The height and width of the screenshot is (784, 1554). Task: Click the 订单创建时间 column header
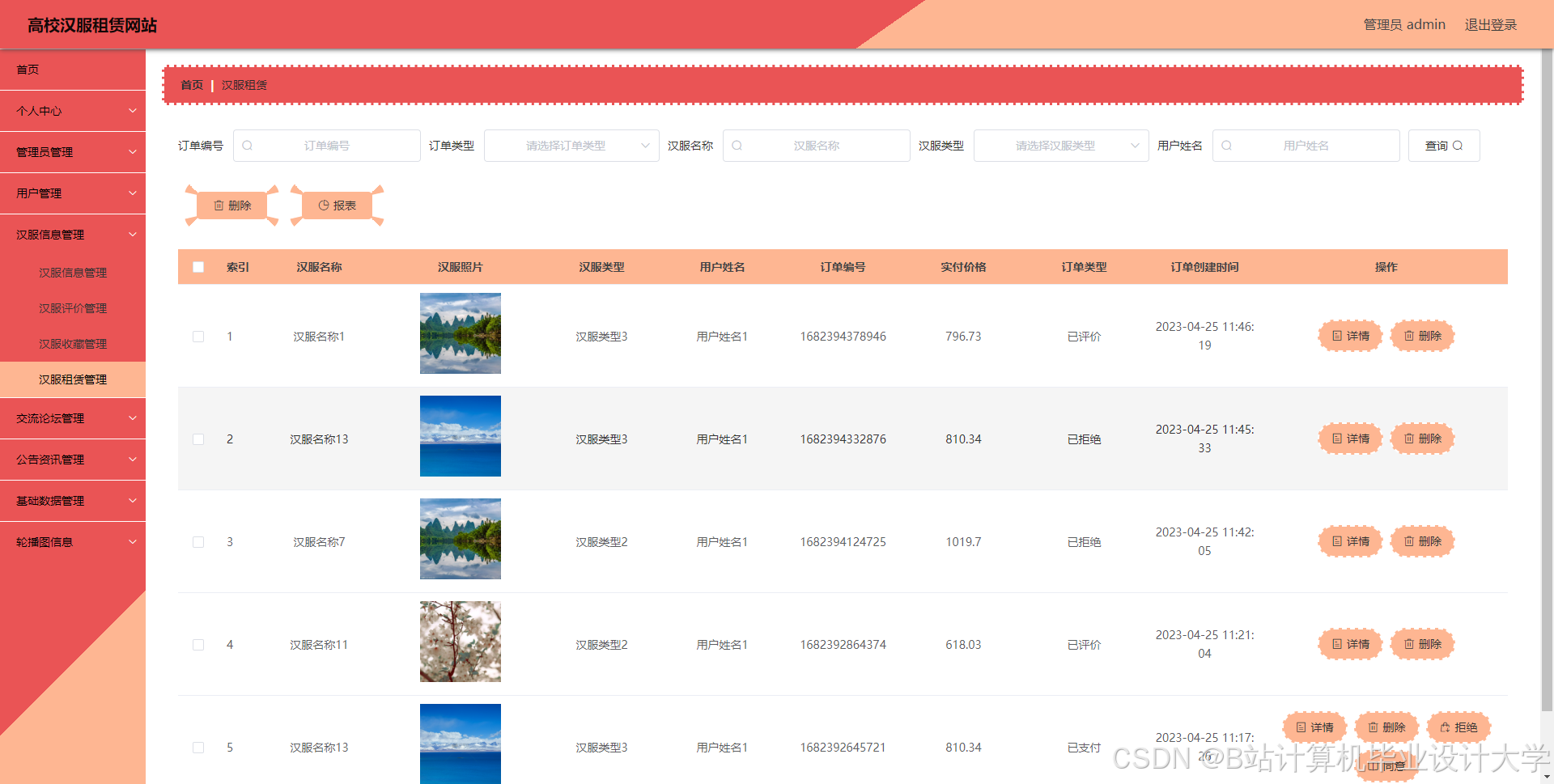[x=1204, y=267]
